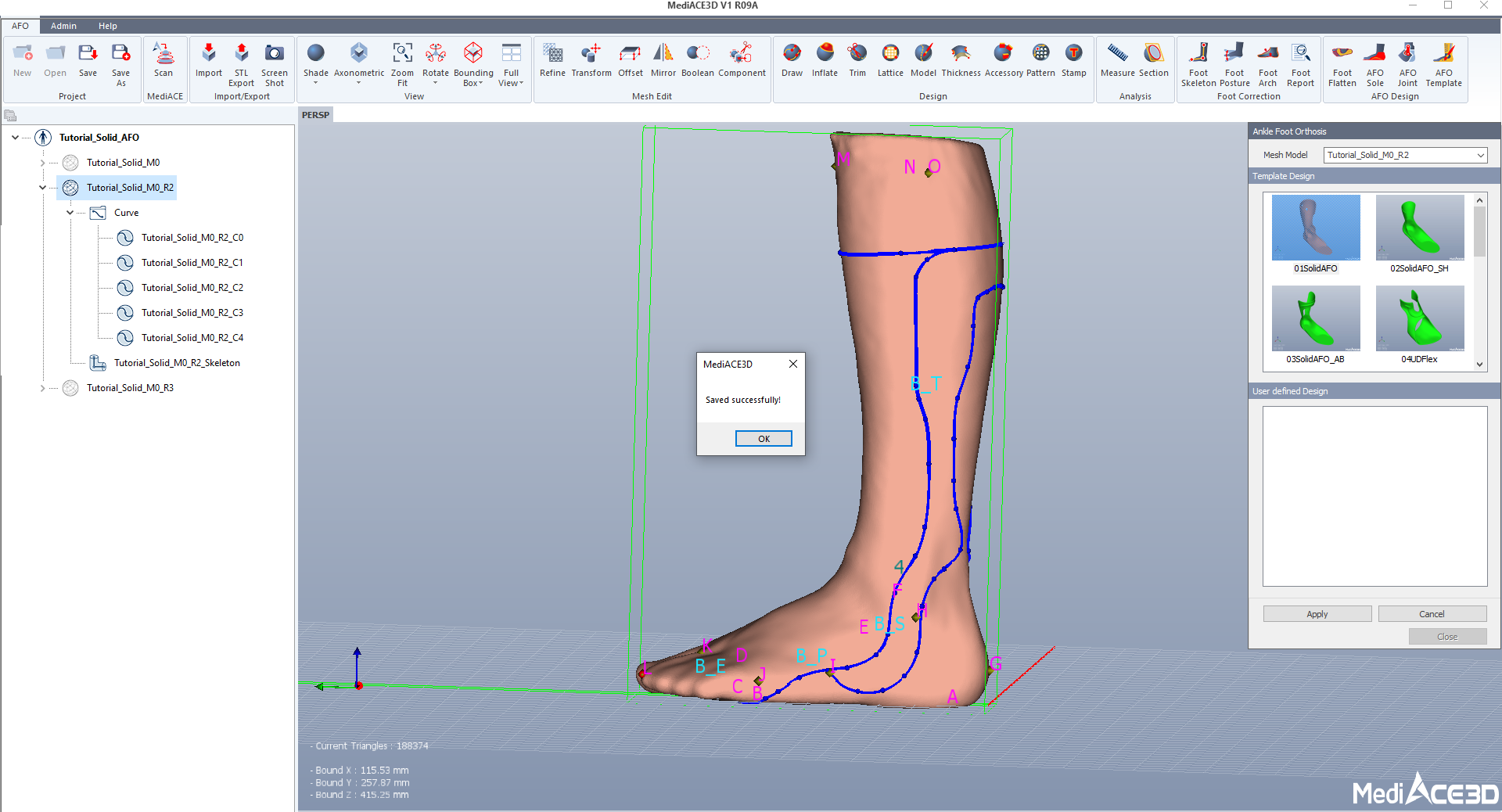Select the Trim tool
This screenshot has width=1502, height=812.
[x=857, y=60]
